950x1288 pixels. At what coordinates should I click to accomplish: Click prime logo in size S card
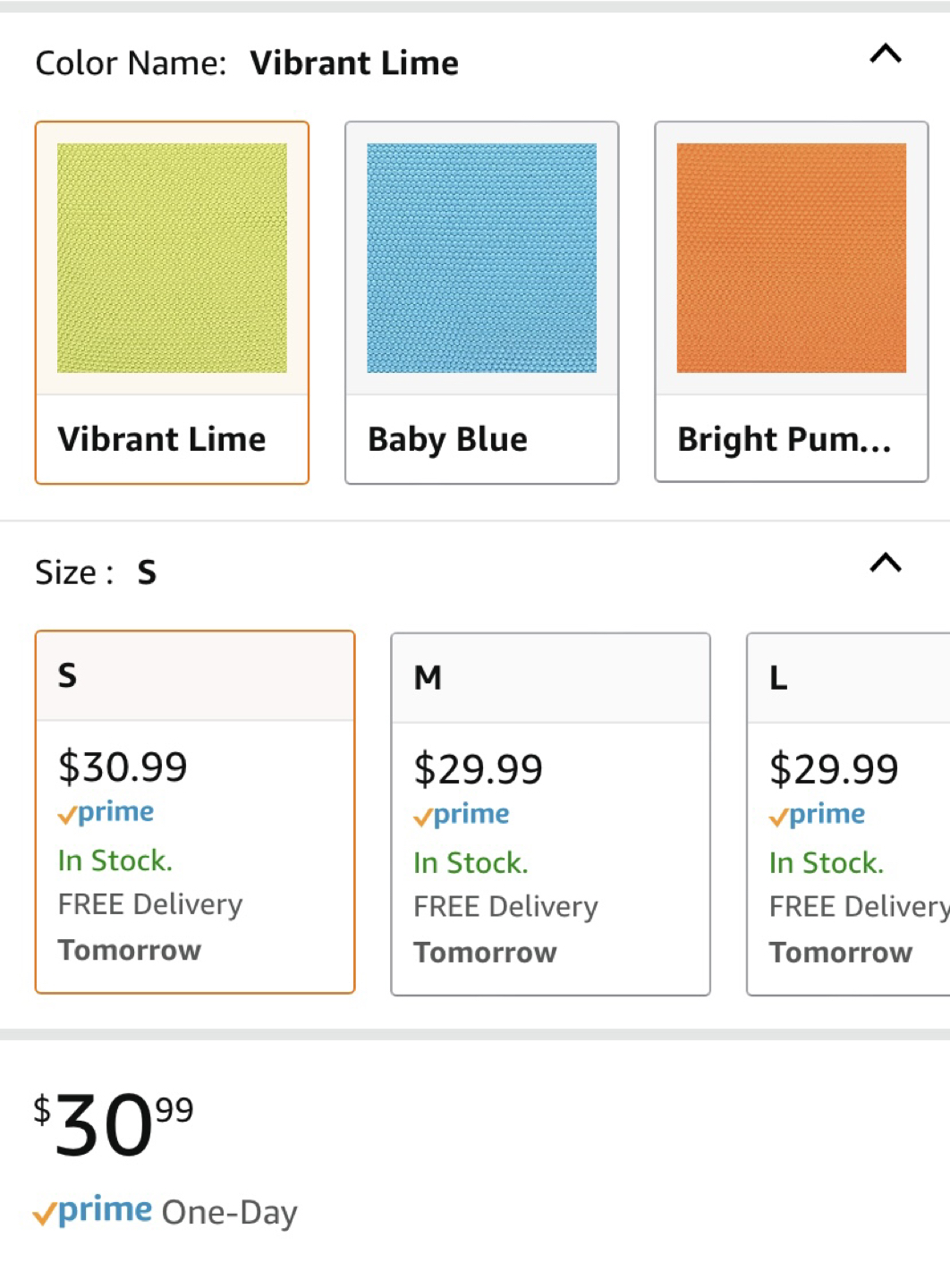[x=106, y=812]
